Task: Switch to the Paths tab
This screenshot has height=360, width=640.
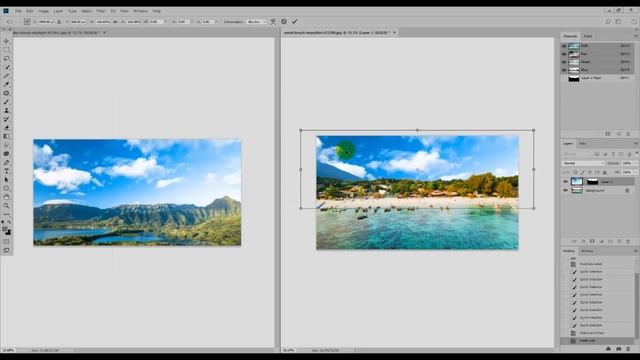Action: (x=588, y=36)
